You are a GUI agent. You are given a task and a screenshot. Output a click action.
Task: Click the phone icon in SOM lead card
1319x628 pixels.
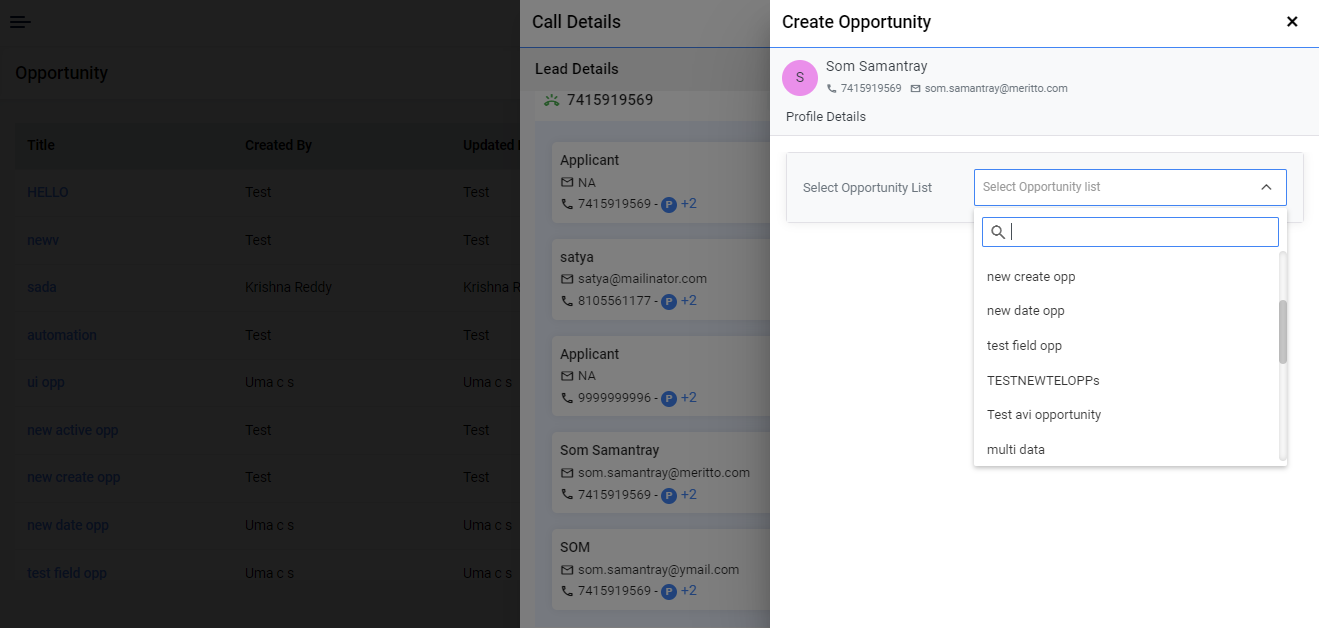567,591
